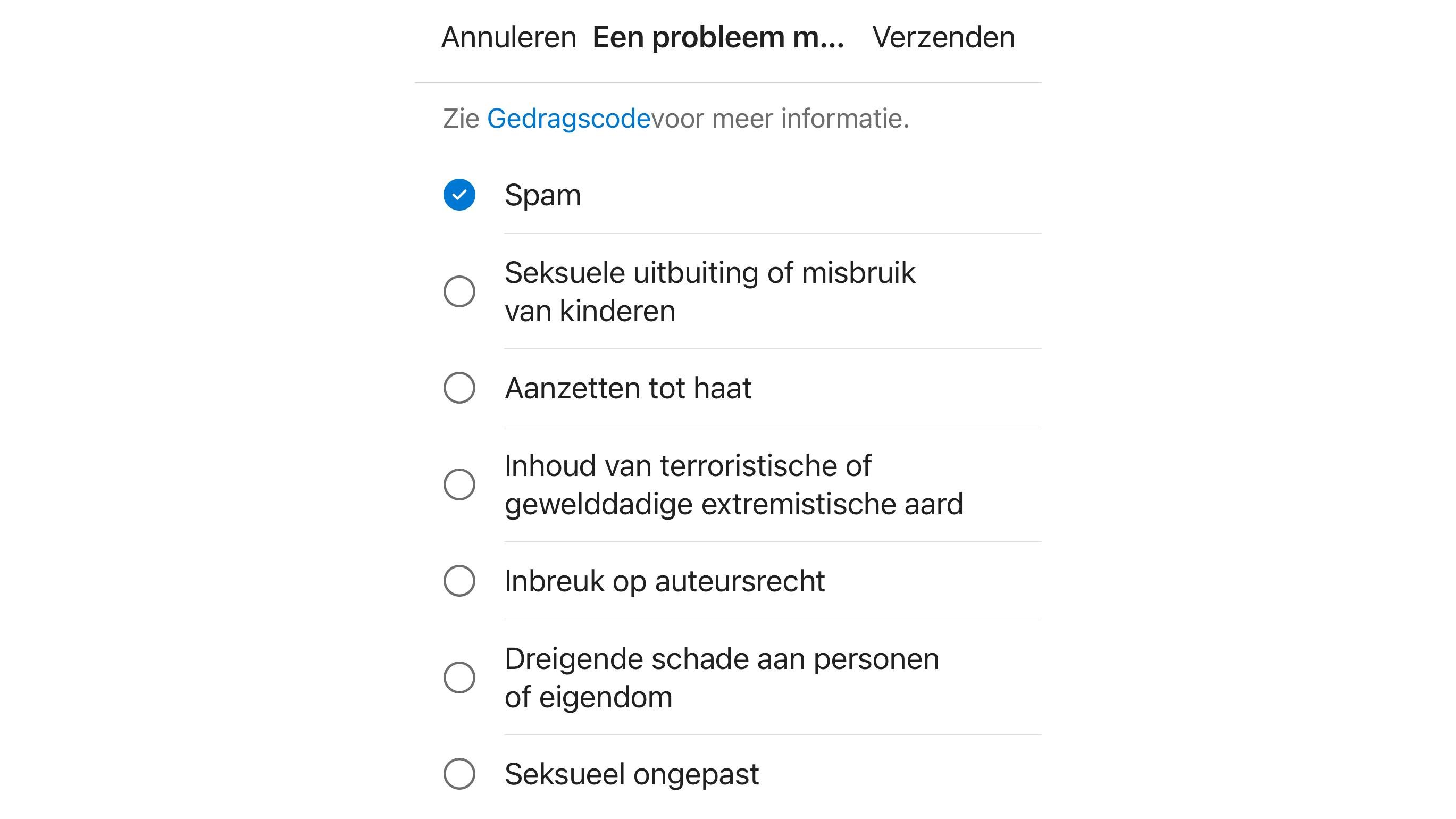Viewport: 1456px width, 819px height.
Task: Click the empty circle beside 'Seksueel ongepast'
Action: point(459,774)
